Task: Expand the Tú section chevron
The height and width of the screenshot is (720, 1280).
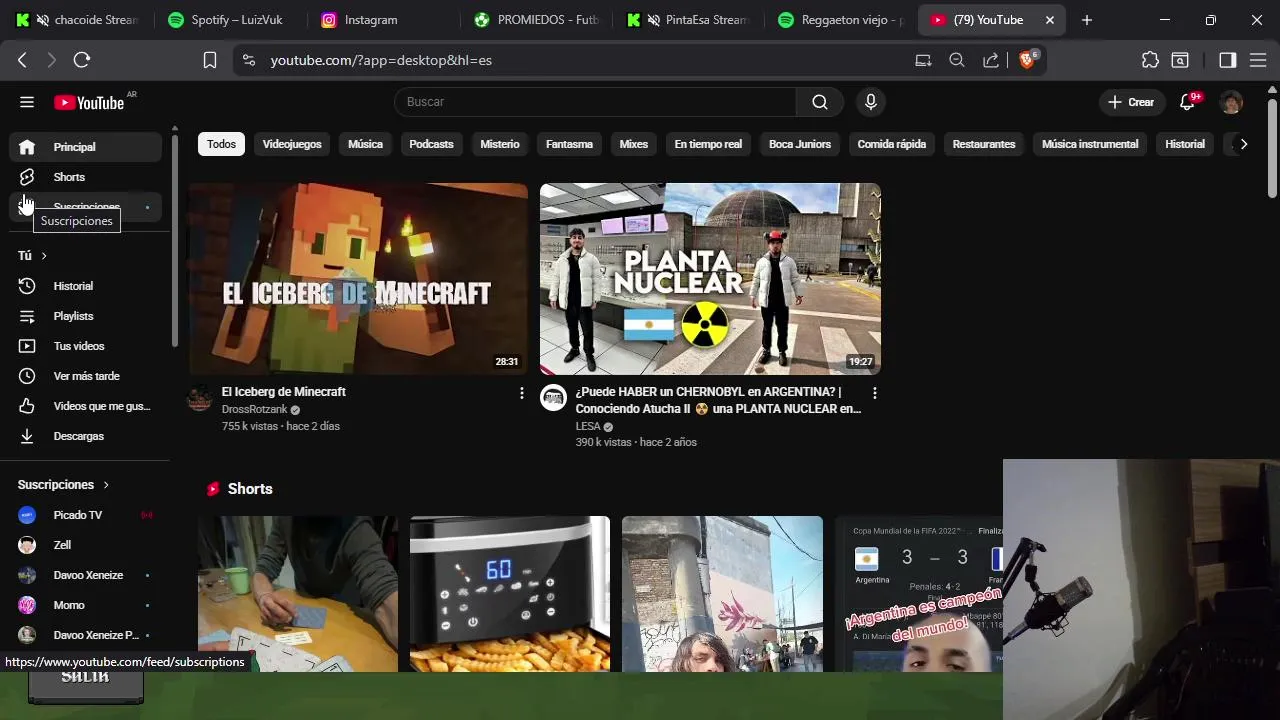Action: pos(44,256)
